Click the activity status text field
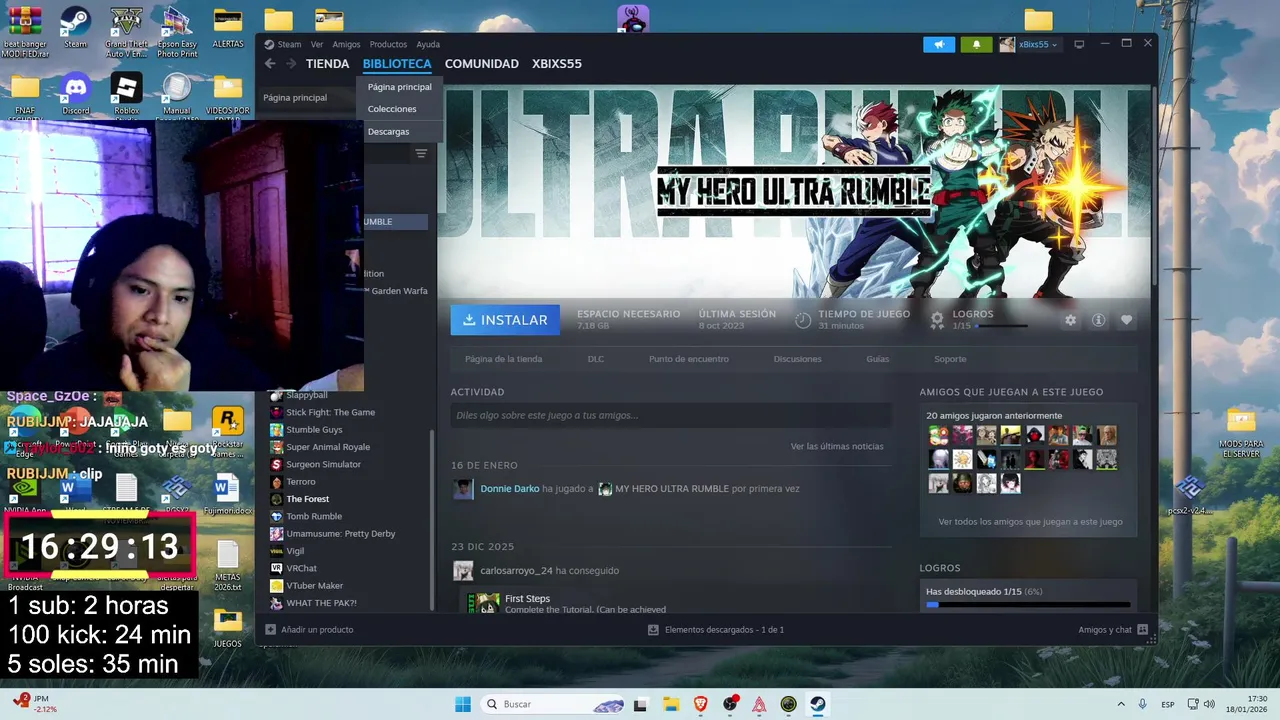1280x720 pixels. click(670, 415)
